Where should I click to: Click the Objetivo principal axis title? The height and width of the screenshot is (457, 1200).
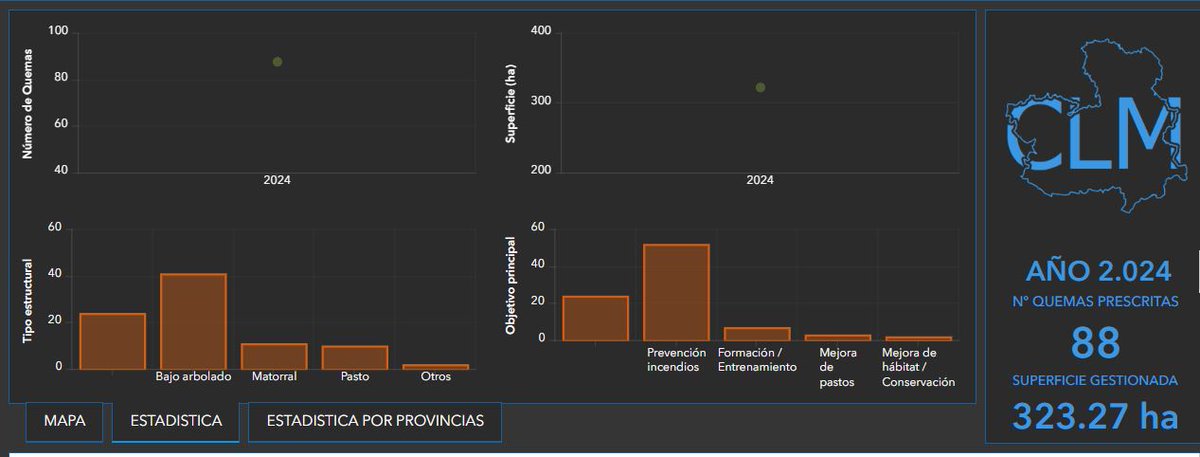tap(510, 285)
